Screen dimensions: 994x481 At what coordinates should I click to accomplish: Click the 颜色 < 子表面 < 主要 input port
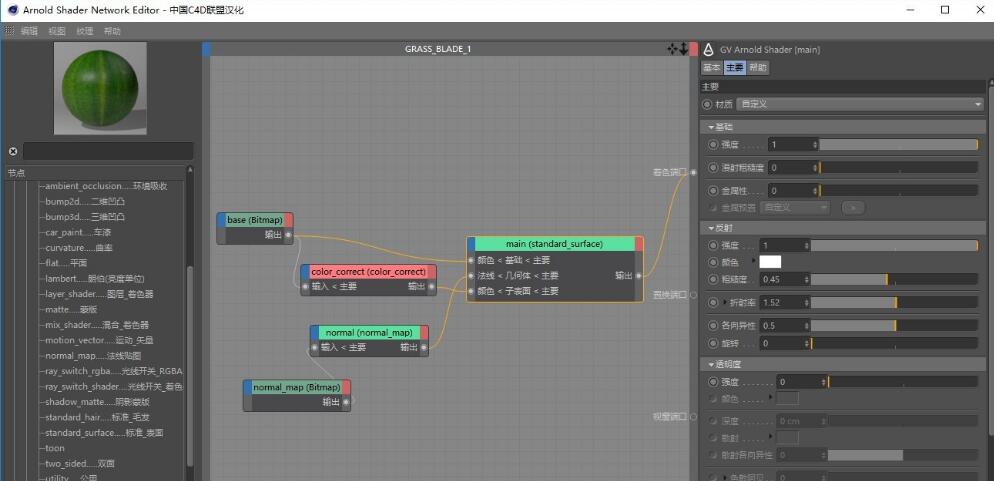[471, 292]
